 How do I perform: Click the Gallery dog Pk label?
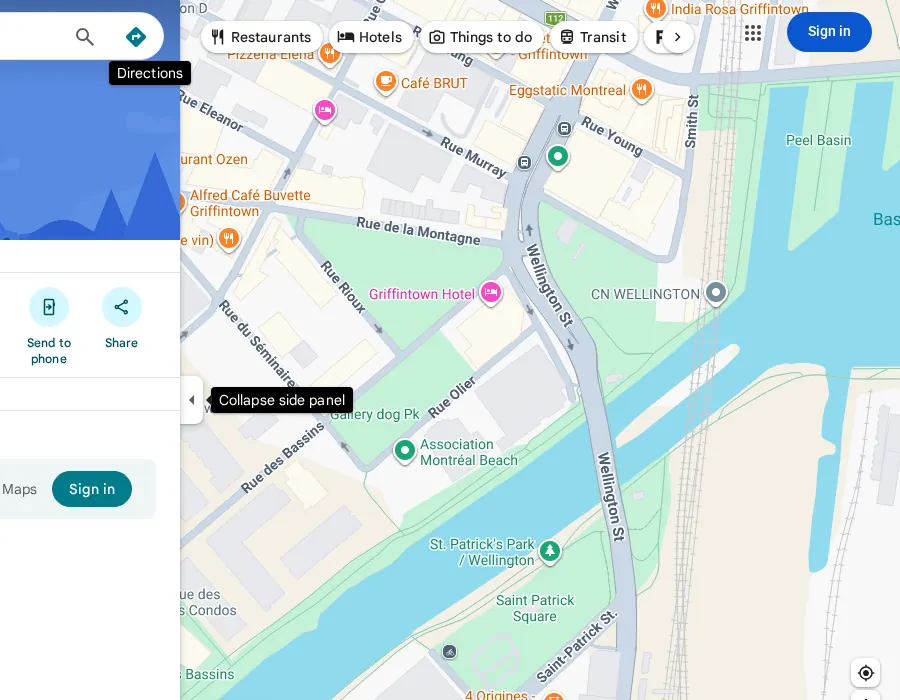pos(375,414)
